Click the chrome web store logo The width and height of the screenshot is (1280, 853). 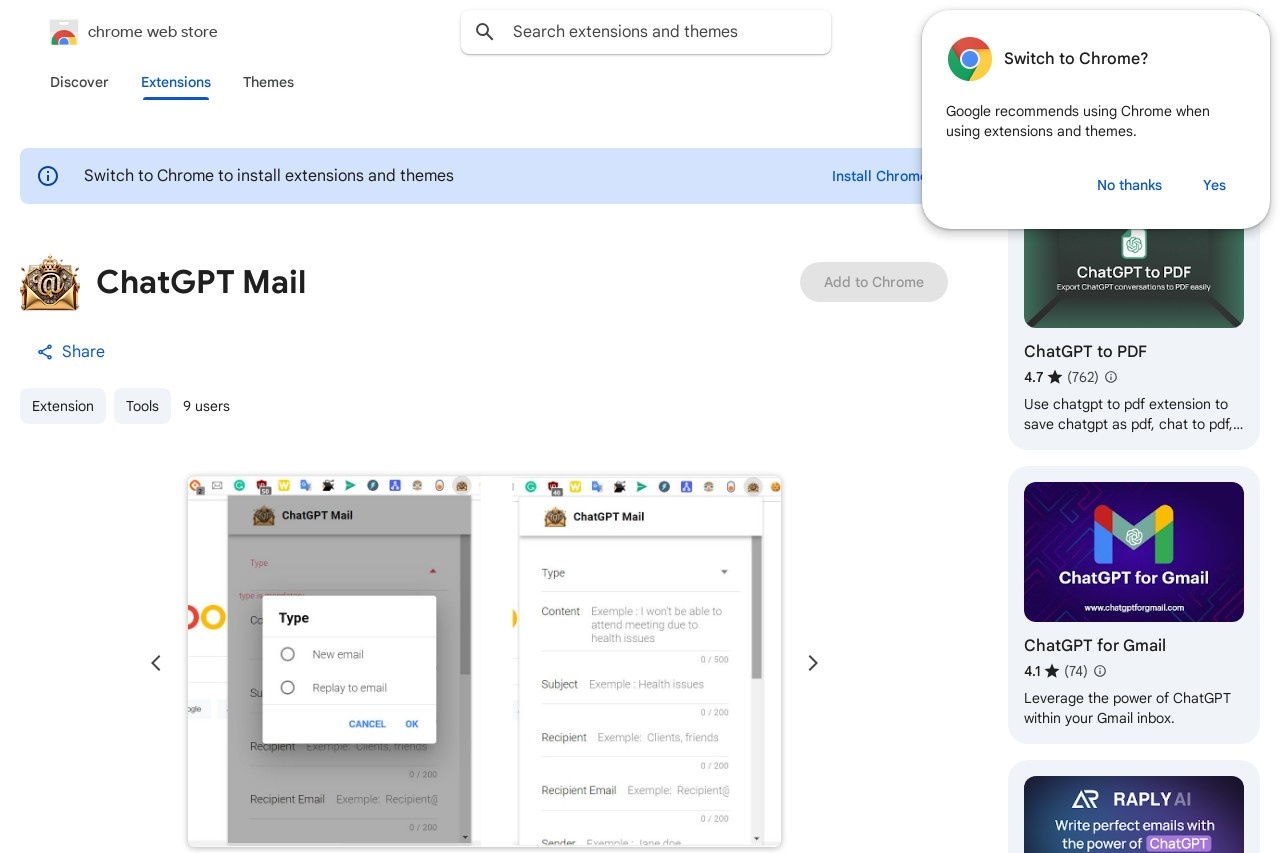[64, 32]
